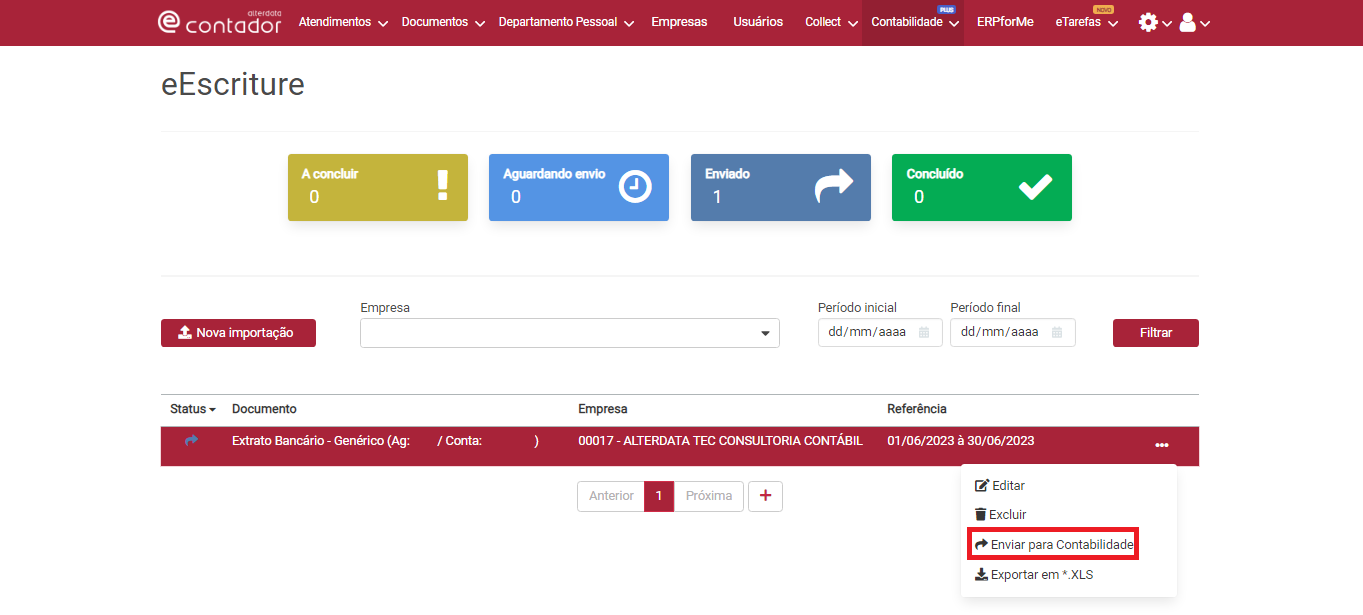Open calendar picker in Período inicial

pyautogui.click(x=924, y=333)
